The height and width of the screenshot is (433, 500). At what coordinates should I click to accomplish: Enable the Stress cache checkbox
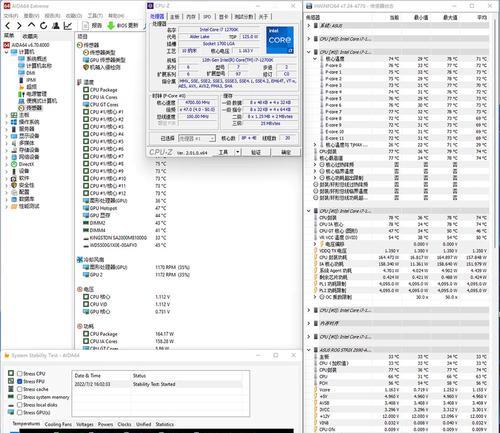20,389
